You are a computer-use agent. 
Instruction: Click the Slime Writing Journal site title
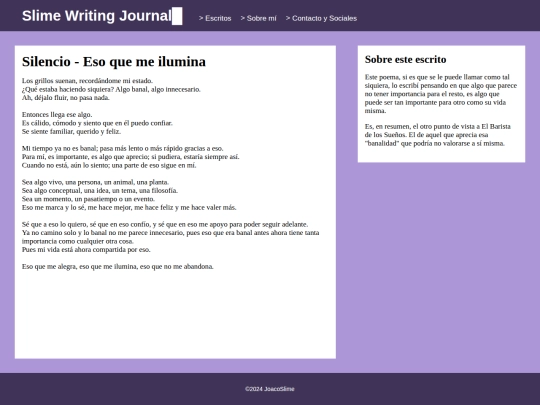click(x=97, y=16)
